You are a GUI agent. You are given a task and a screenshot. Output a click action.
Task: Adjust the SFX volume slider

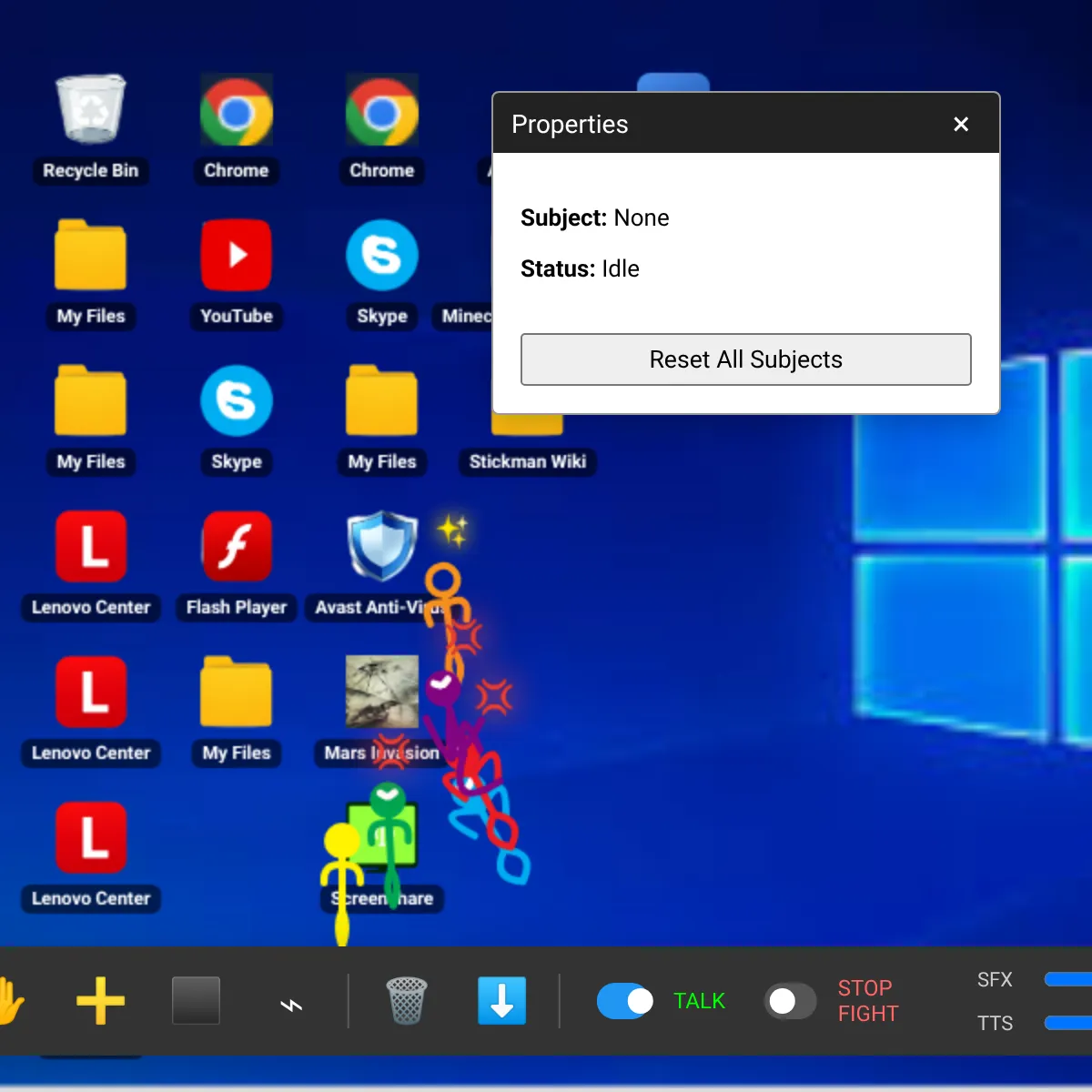pyautogui.click(x=1068, y=979)
